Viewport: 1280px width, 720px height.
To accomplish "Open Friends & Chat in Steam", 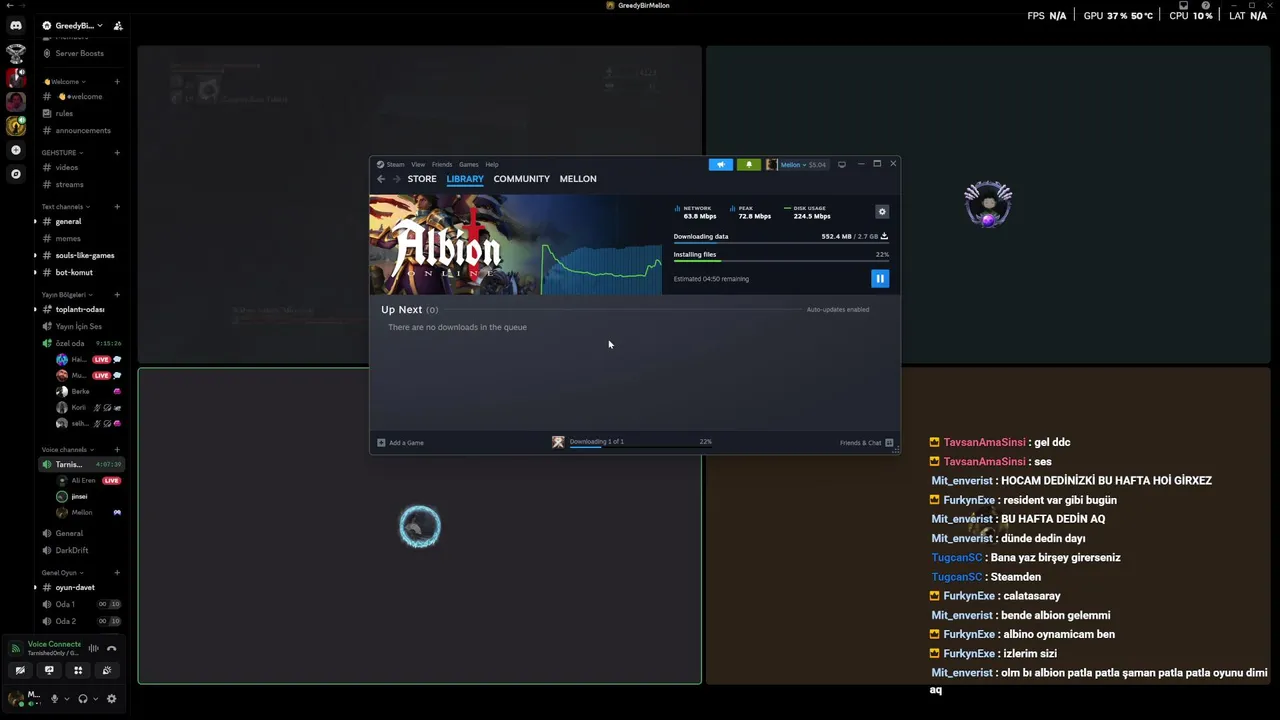I will click(x=866, y=442).
